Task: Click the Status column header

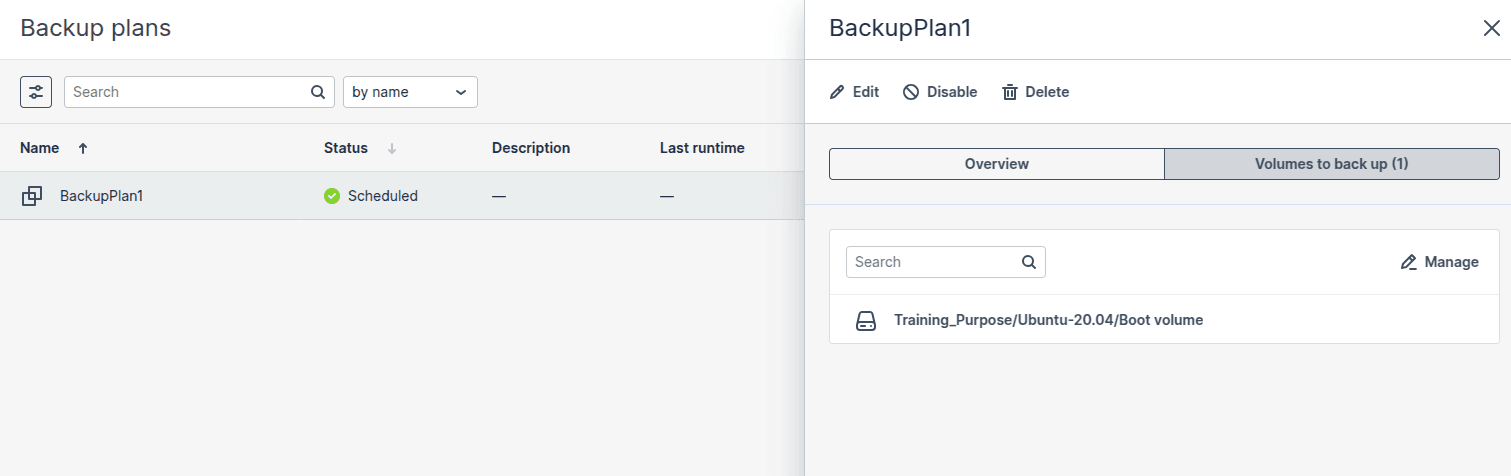Action: click(346, 148)
